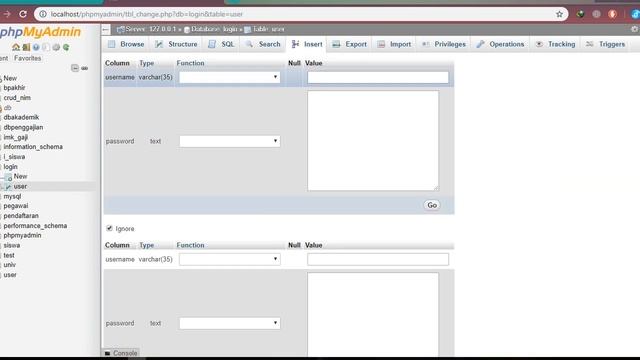Bookmark this page with star icon
Viewport: 640px width, 360px height.
pyautogui.click(x=559, y=14)
